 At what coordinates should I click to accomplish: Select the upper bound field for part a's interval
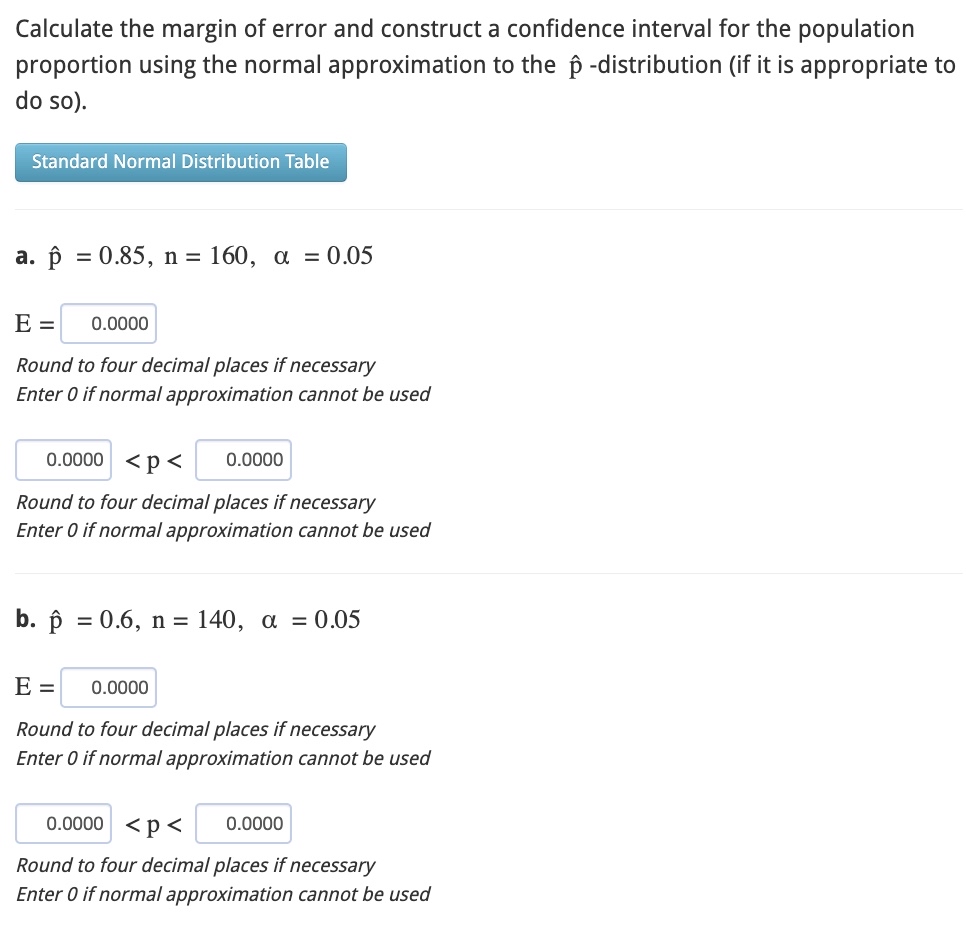tap(243, 459)
